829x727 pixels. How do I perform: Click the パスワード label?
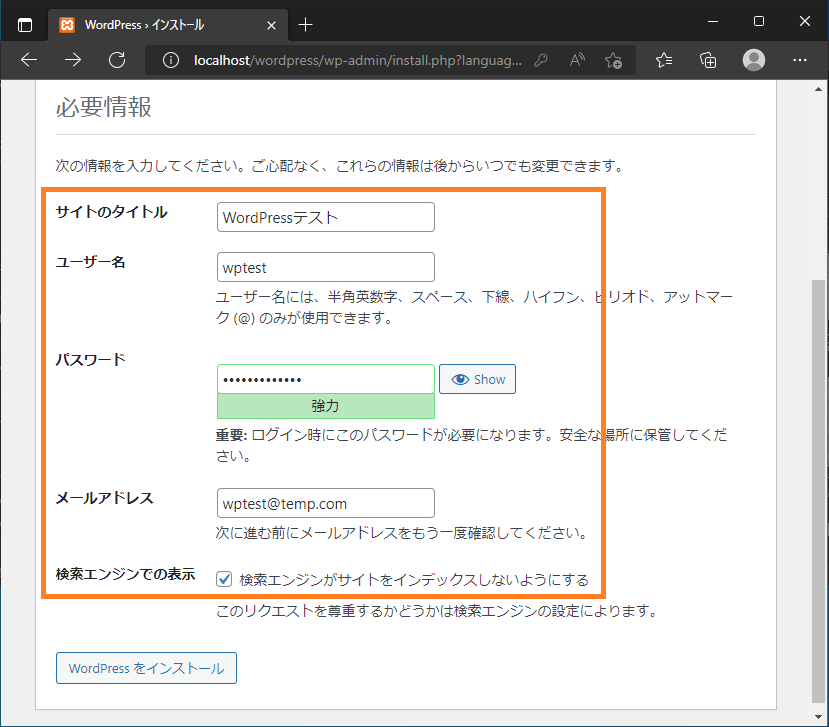(90, 360)
